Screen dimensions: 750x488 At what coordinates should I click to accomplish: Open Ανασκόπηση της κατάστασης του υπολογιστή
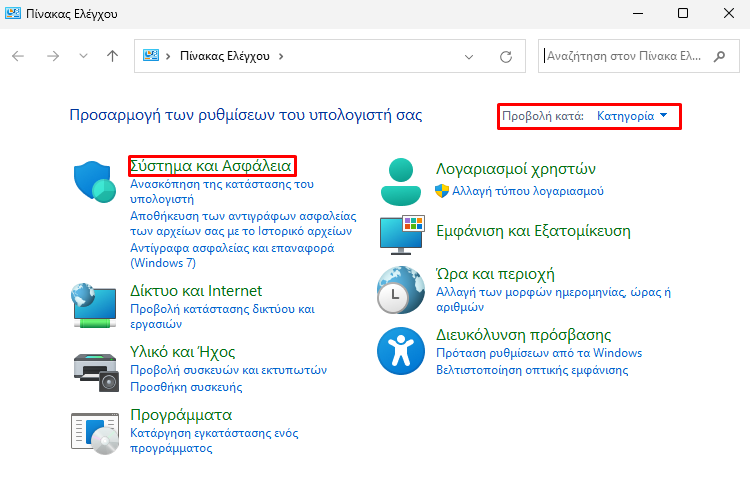[x=222, y=191]
